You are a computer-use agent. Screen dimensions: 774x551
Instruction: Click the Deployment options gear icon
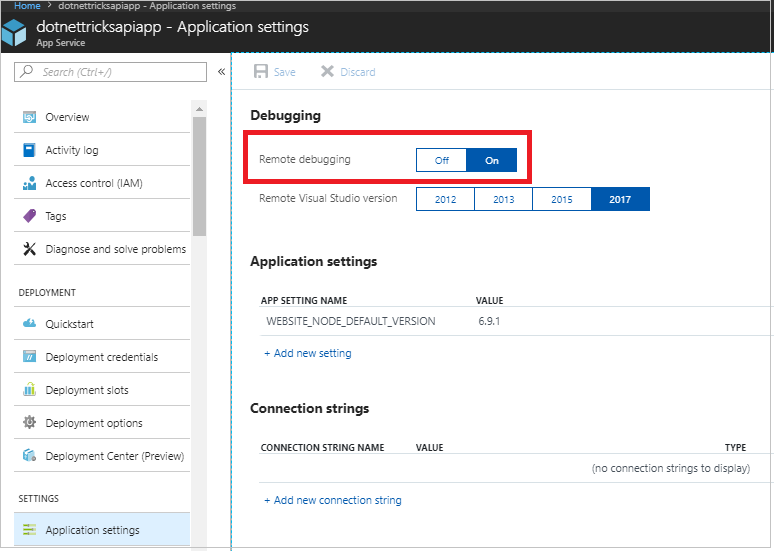[x=28, y=423]
